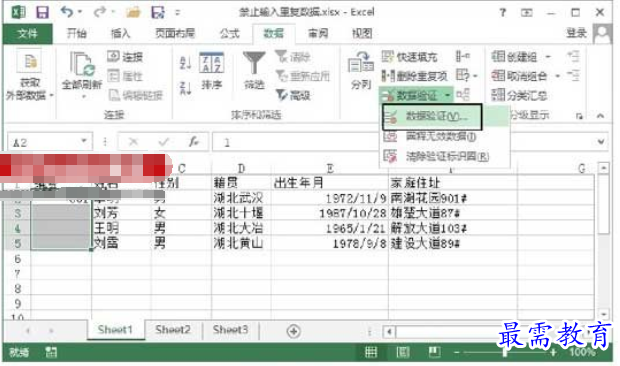Add a new sheet with plus button
The width and height of the screenshot is (620, 366).
click(x=293, y=331)
